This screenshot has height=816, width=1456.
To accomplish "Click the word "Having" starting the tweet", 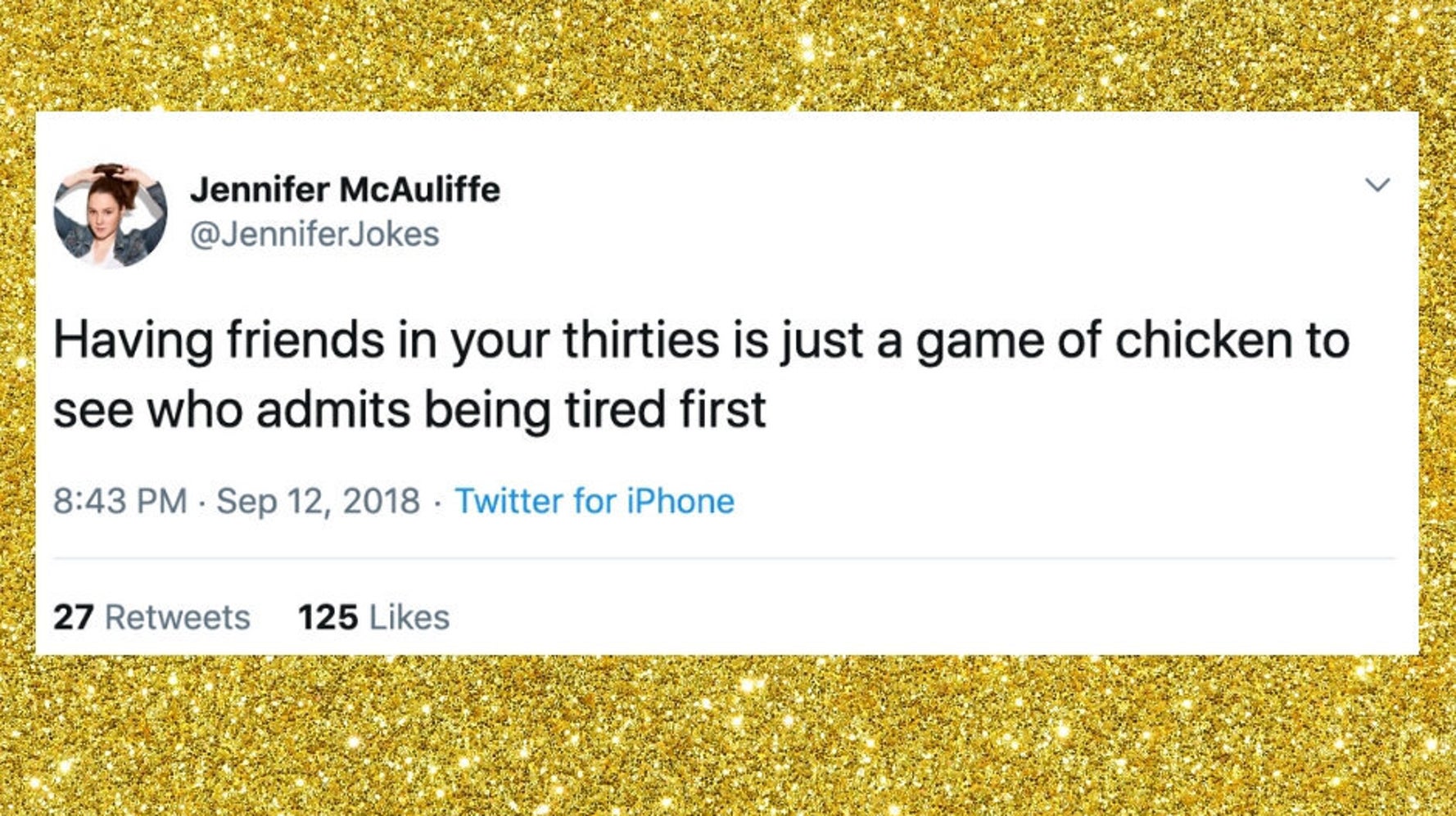I will tap(133, 340).
